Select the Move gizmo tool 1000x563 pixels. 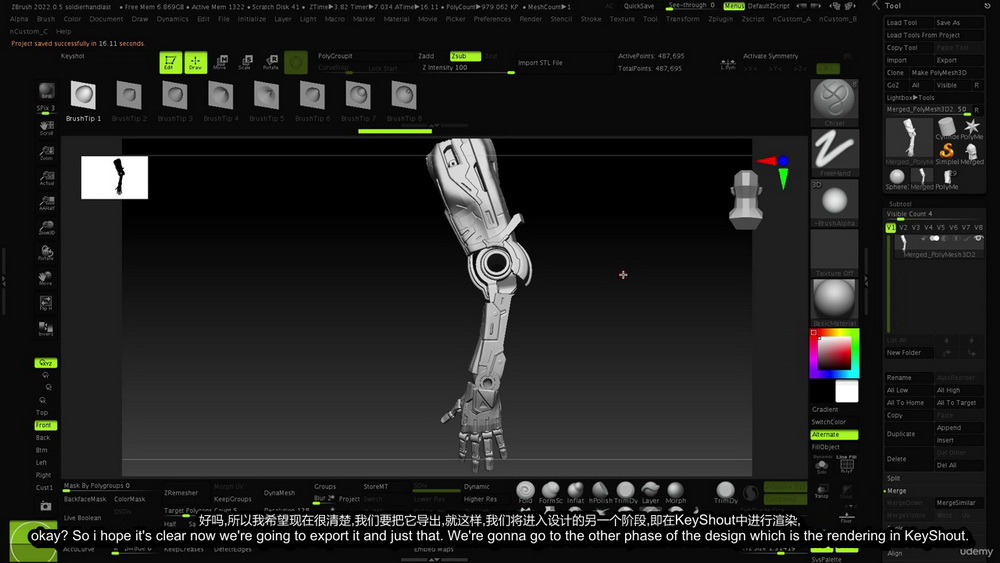point(221,62)
